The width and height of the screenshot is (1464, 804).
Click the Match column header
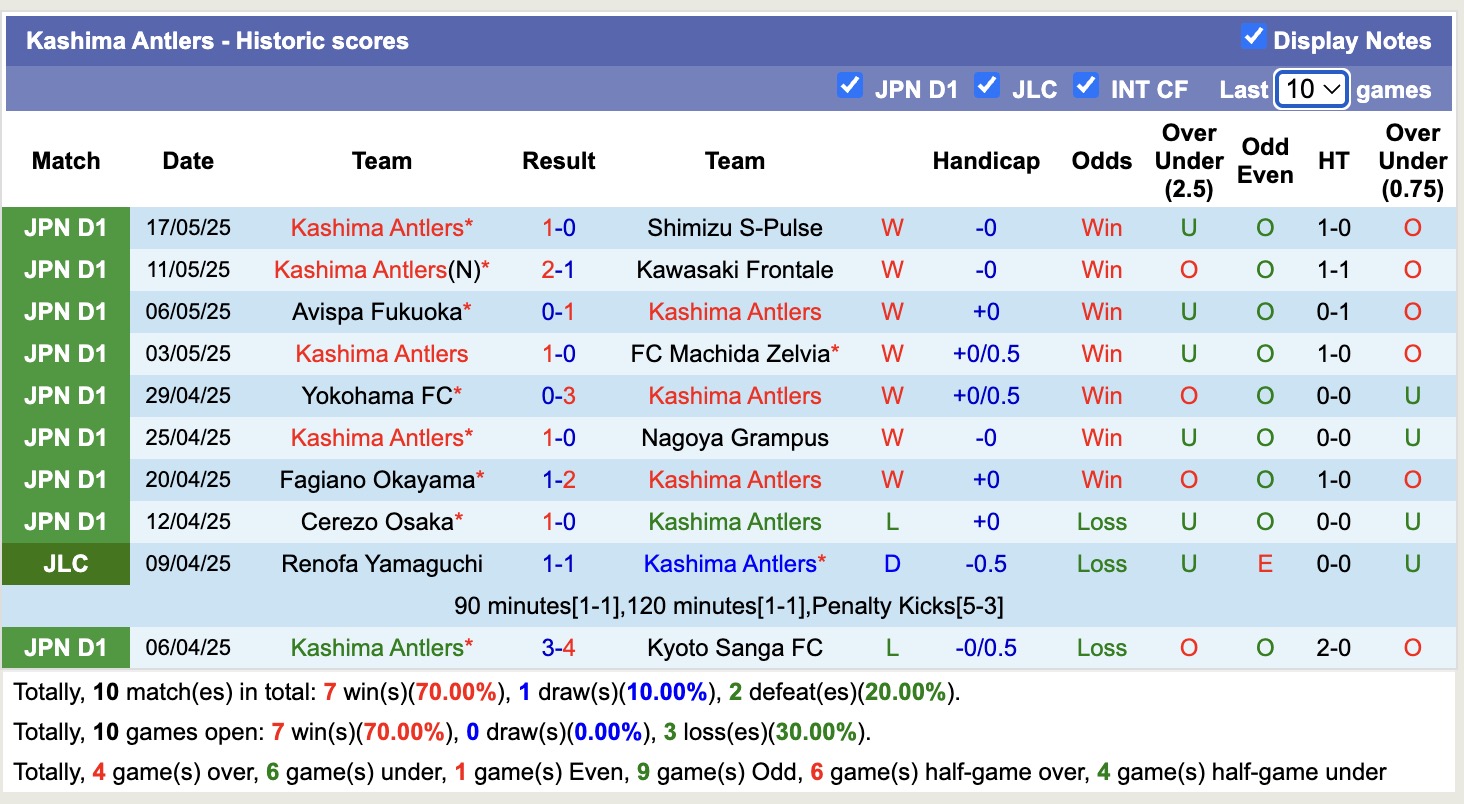point(66,160)
